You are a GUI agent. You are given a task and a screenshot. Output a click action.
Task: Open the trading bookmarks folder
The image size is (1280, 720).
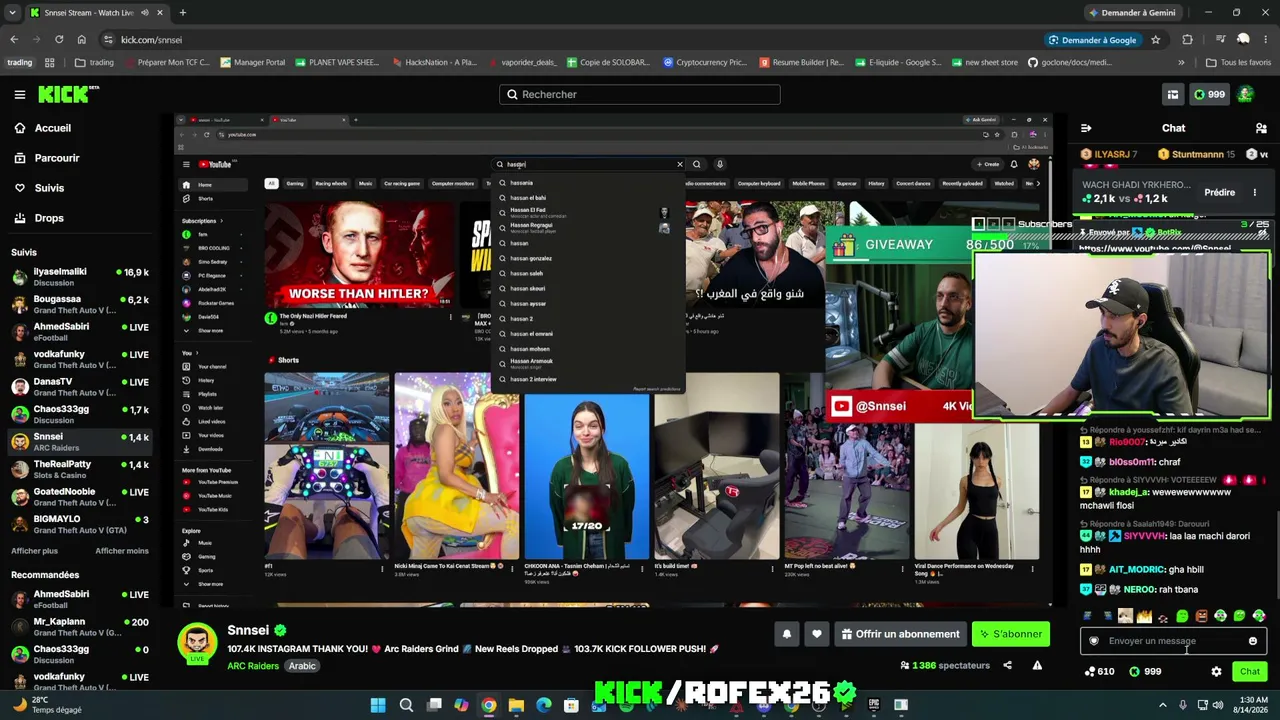(x=94, y=63)
